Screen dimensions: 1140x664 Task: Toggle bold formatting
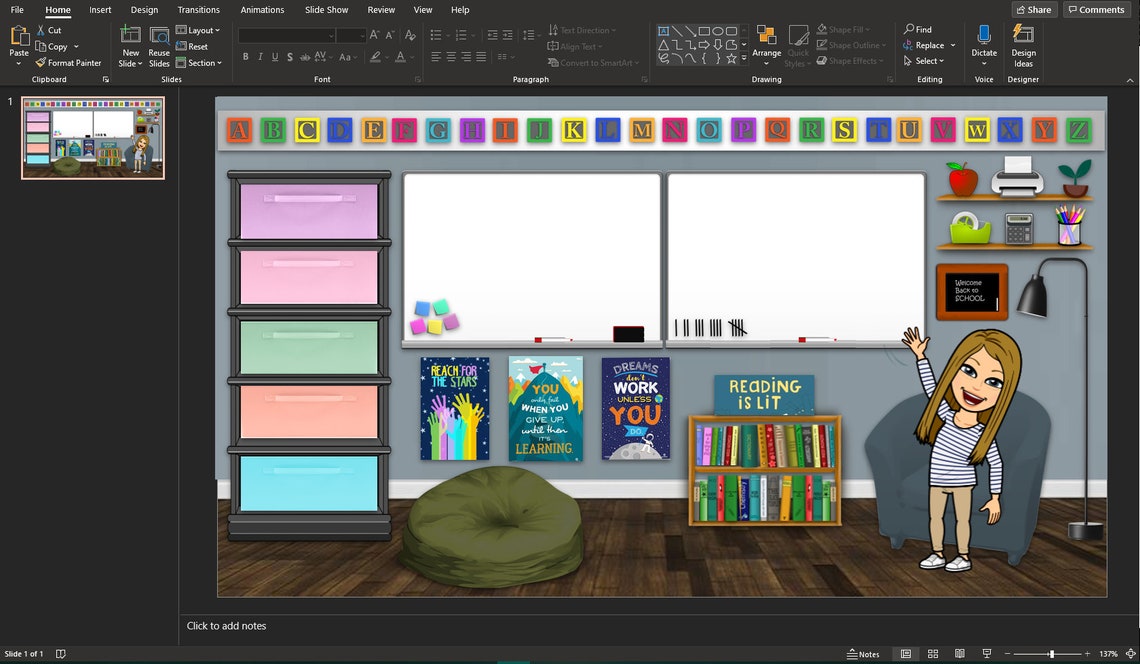coord(245,57)
